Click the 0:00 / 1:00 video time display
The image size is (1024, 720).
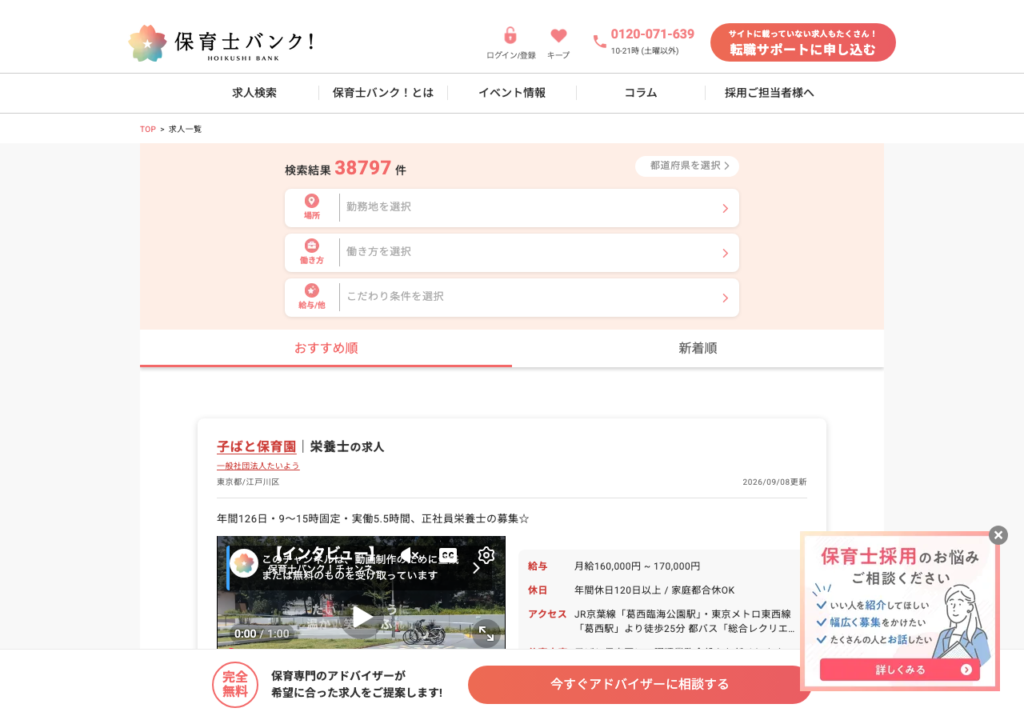coord(261,634)
